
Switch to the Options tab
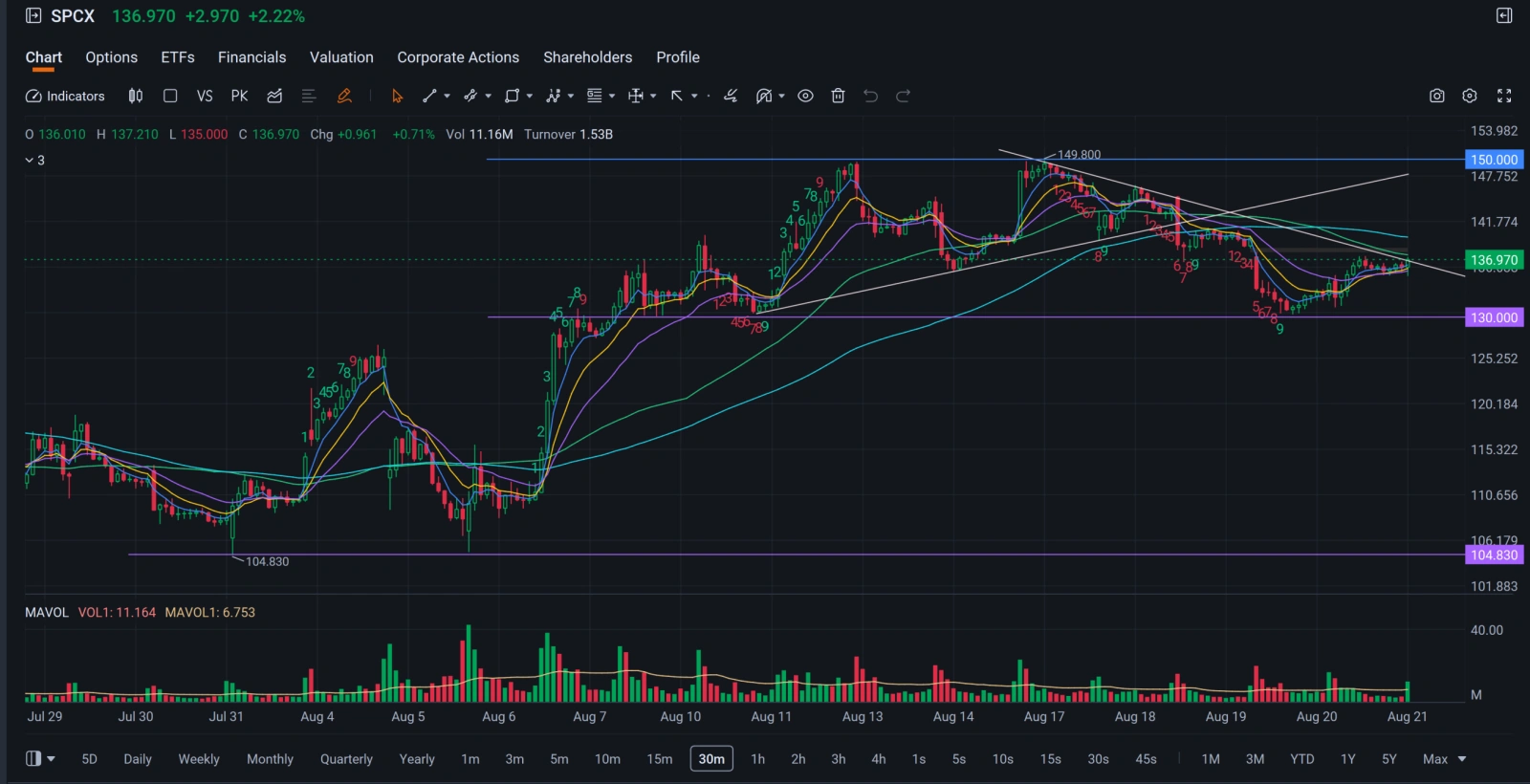pyautogui.click(x=112, y=57)
